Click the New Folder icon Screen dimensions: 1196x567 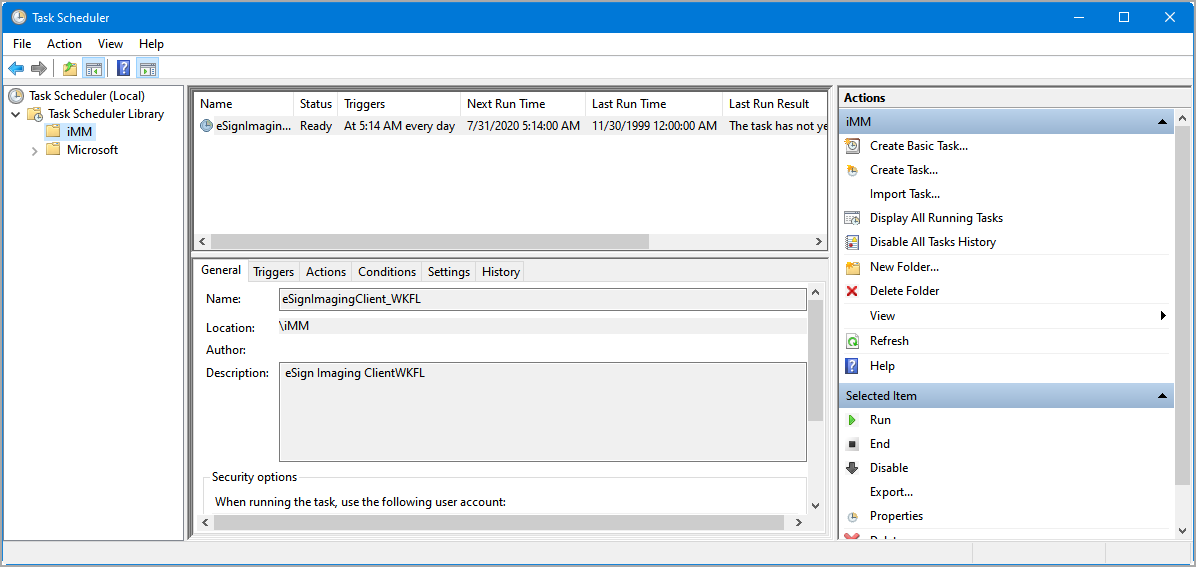tap(853, 267)
